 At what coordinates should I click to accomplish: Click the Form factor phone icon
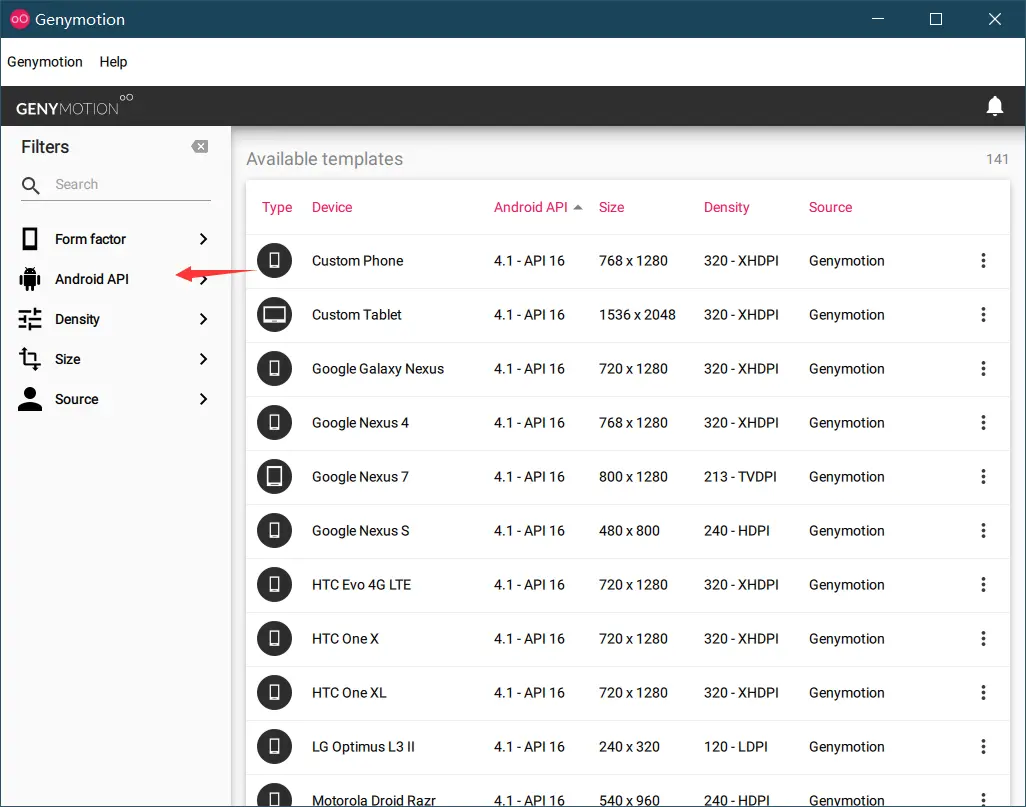click(29, 239)
